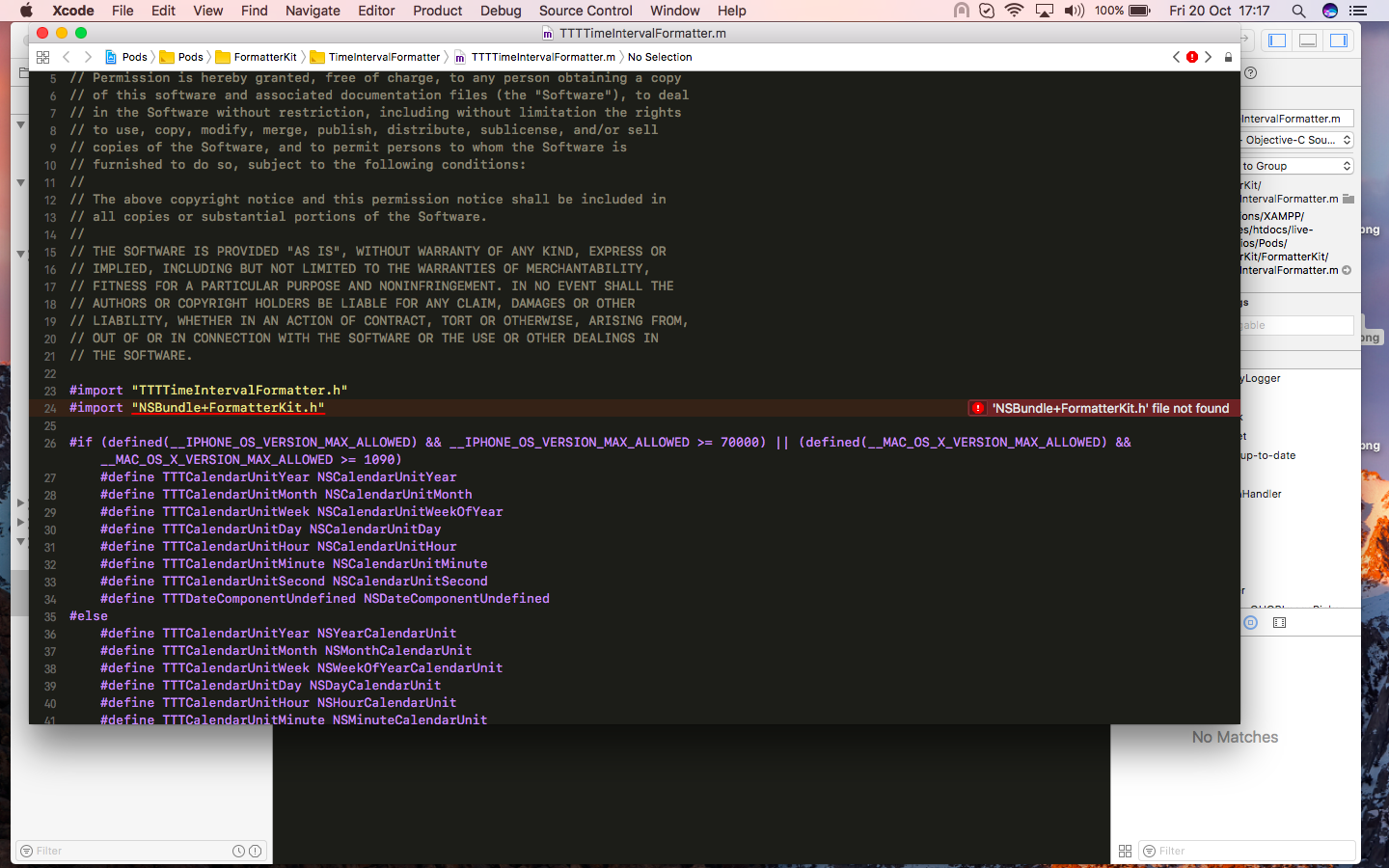This screenshot has height=868, width=1389.
Task: Click the grid view icon near the bottom Filter field
Action: [x=1126, y=851]
